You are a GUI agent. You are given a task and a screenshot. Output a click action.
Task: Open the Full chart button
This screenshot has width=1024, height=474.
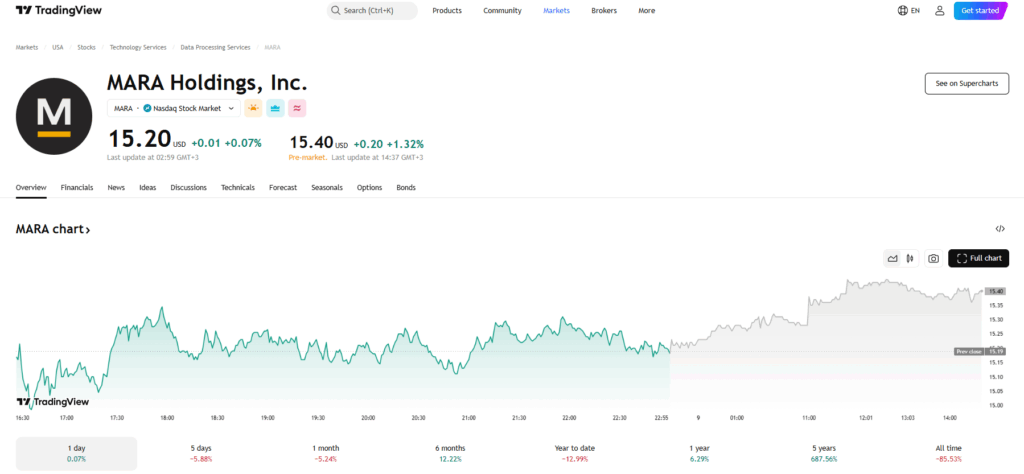click(978, 259)
